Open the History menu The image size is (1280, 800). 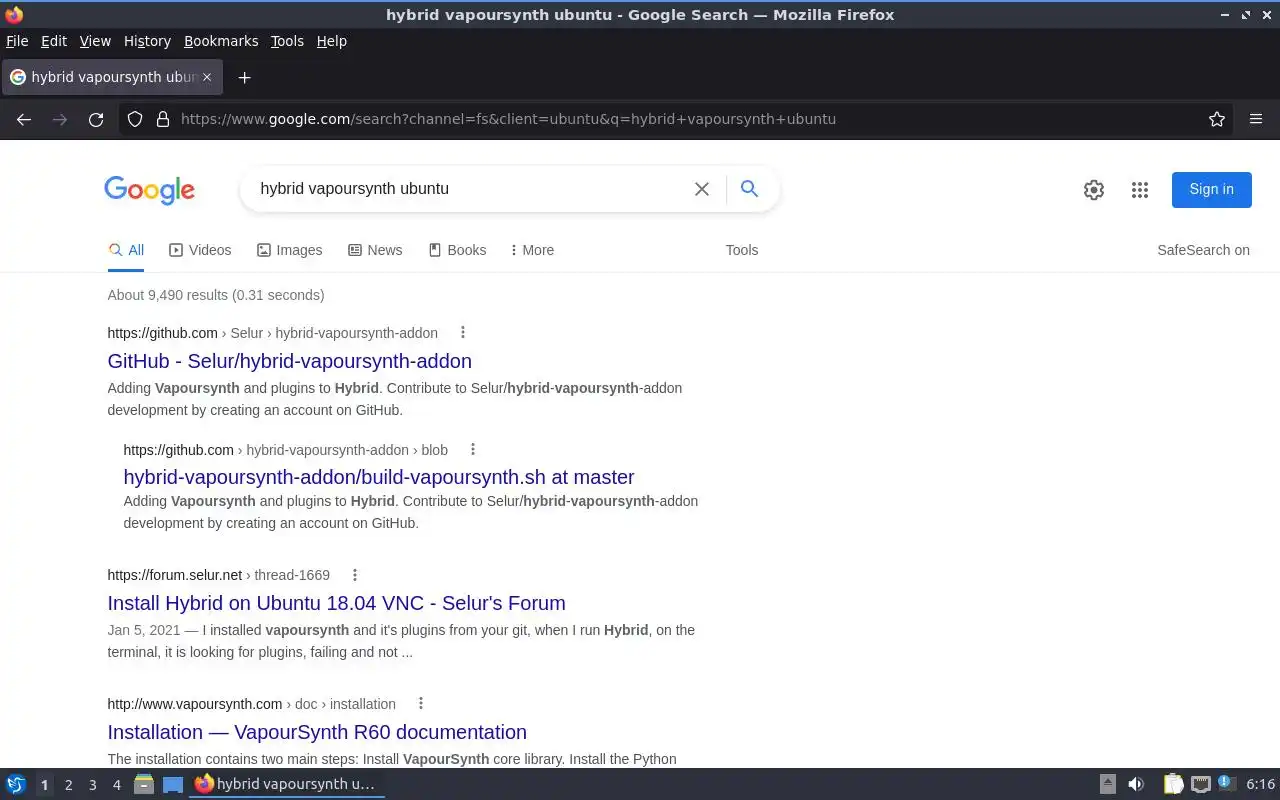tap(147, 41)
